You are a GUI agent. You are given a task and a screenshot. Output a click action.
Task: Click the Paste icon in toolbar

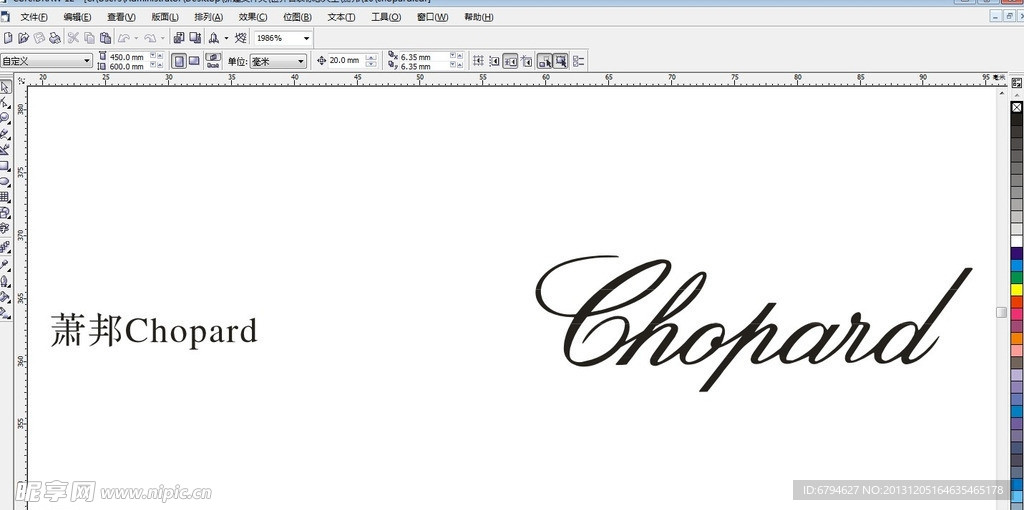pos(105,38)
